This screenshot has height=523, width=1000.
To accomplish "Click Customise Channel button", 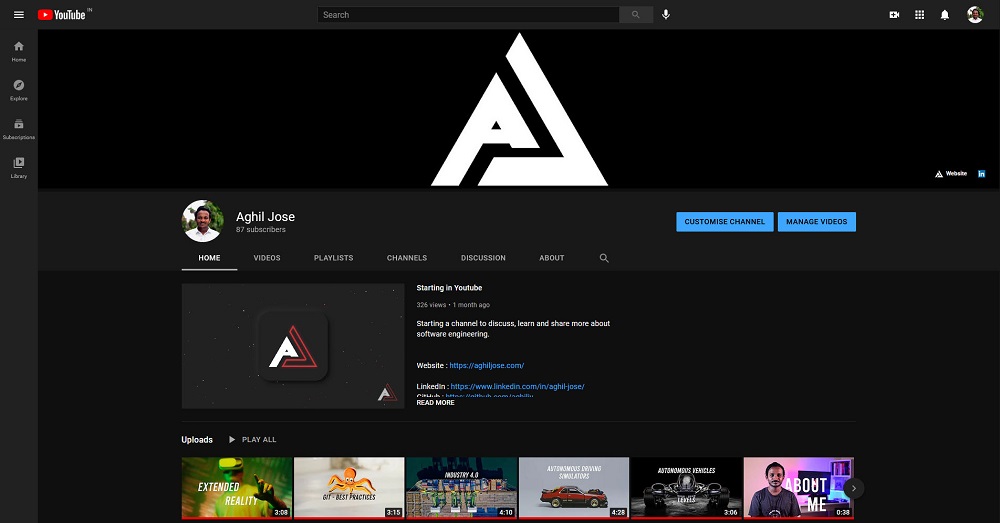I will [x=724, y=222].
